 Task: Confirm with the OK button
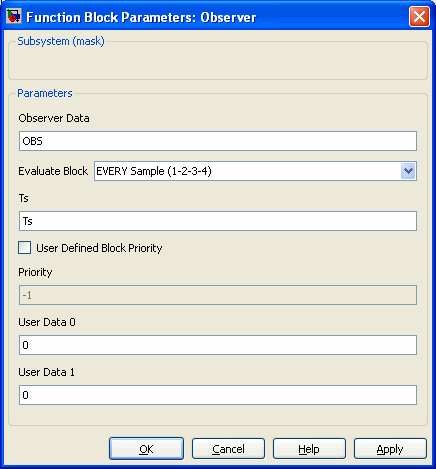pos(146,449)
